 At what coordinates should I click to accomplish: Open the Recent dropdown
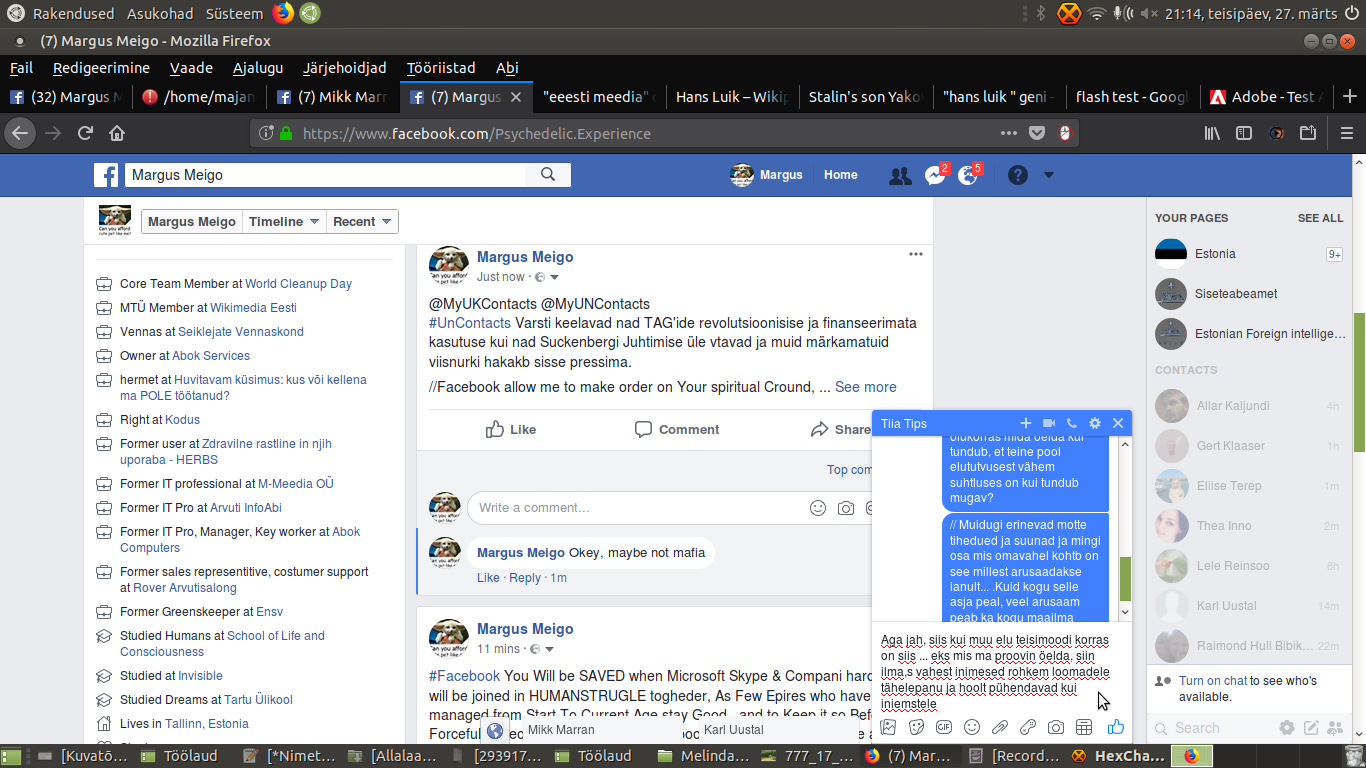coord(361,222)
